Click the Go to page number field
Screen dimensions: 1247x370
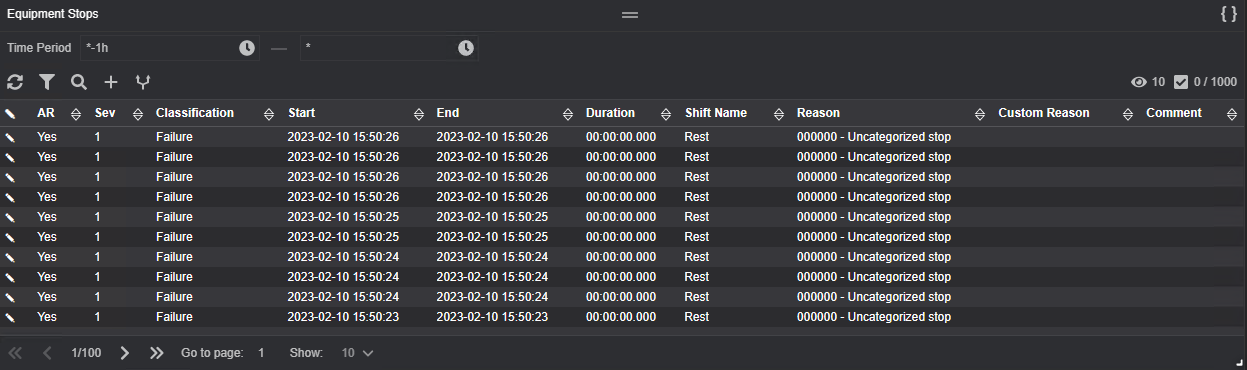261,353
